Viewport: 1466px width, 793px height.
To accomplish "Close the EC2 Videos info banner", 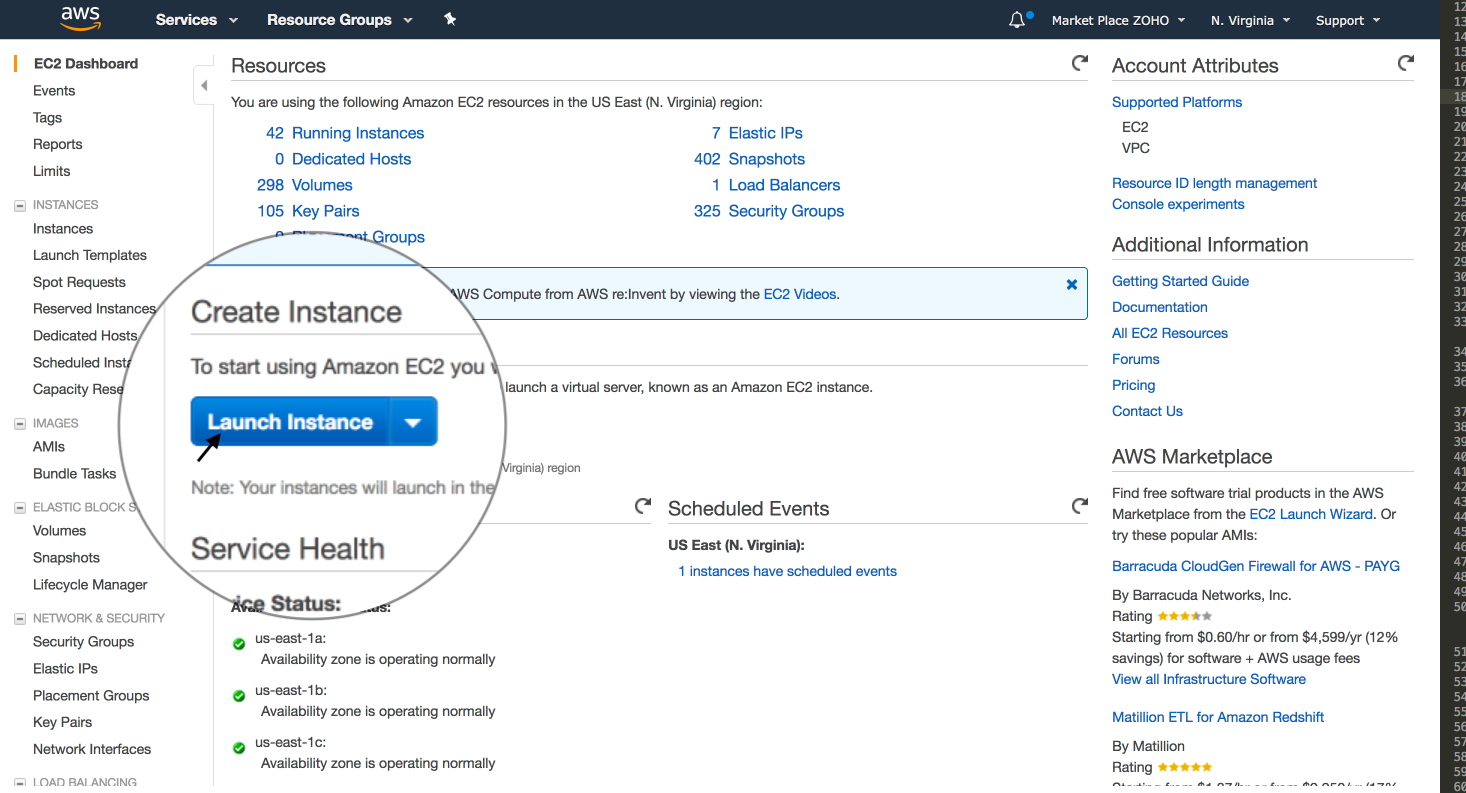I will click(x=1072, y=284).
